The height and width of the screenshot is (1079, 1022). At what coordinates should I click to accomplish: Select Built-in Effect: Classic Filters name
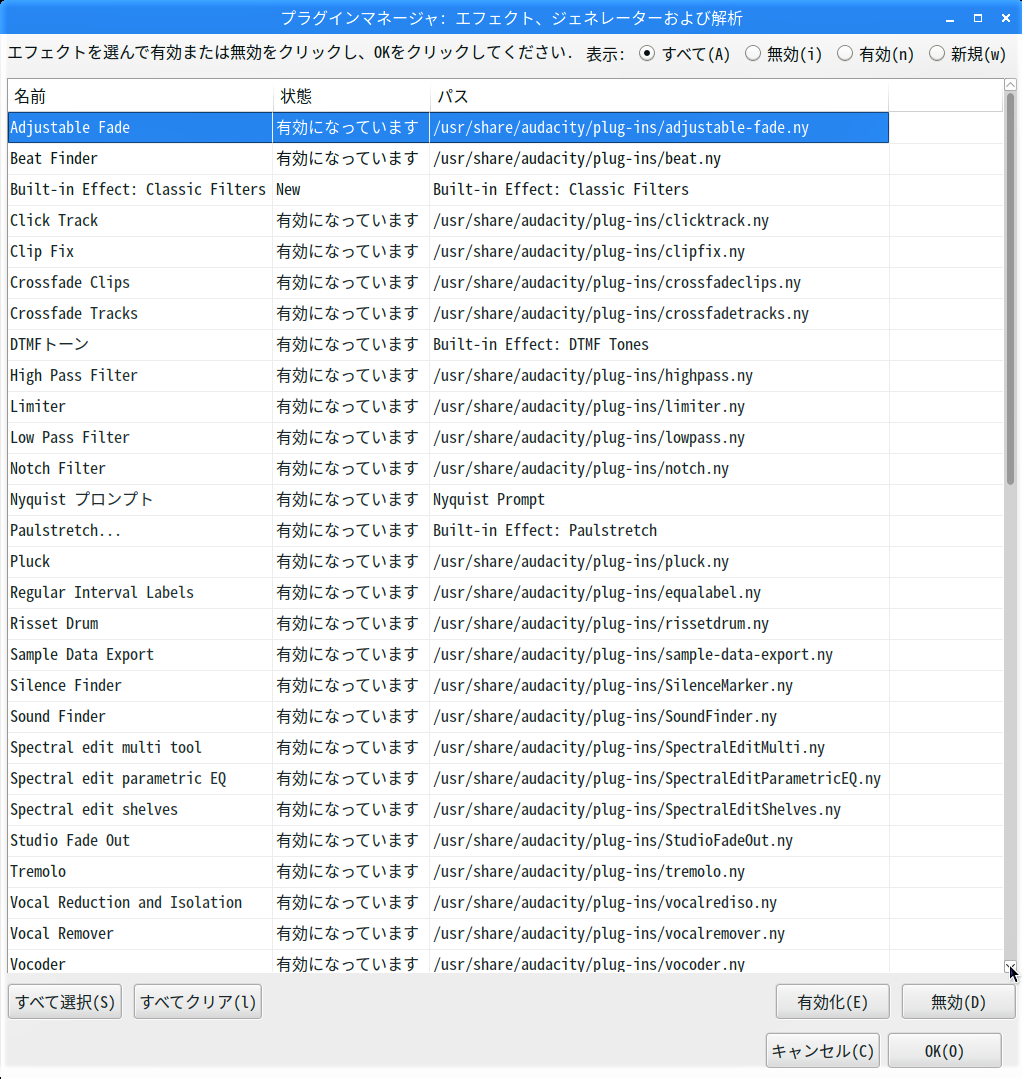[x=138, y=189]
